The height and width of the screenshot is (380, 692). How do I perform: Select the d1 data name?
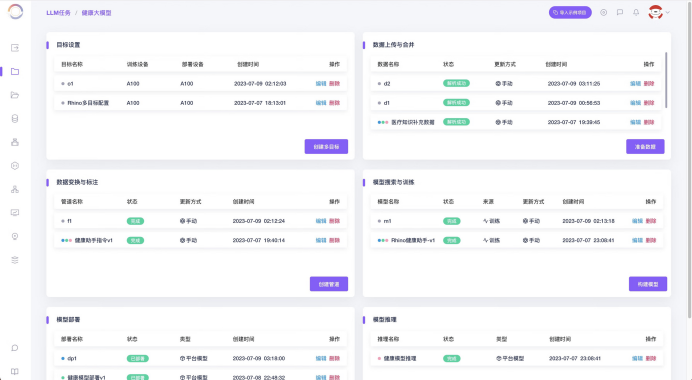(387, 103)
